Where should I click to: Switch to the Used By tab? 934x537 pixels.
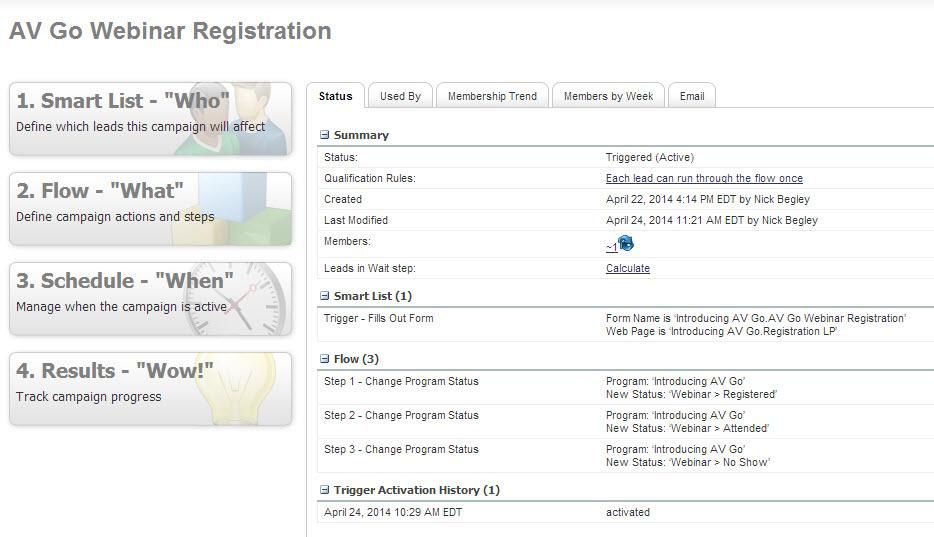tap(400, 96)
